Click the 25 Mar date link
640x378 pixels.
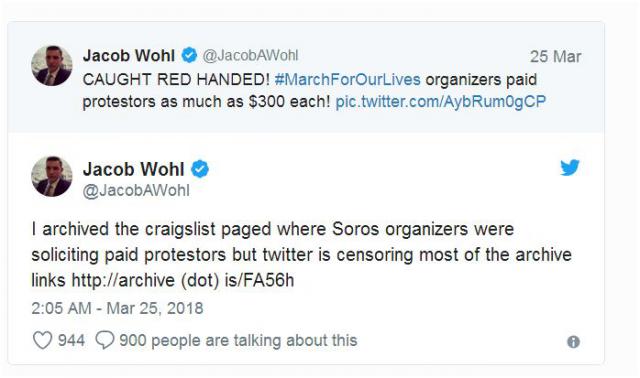556,56
